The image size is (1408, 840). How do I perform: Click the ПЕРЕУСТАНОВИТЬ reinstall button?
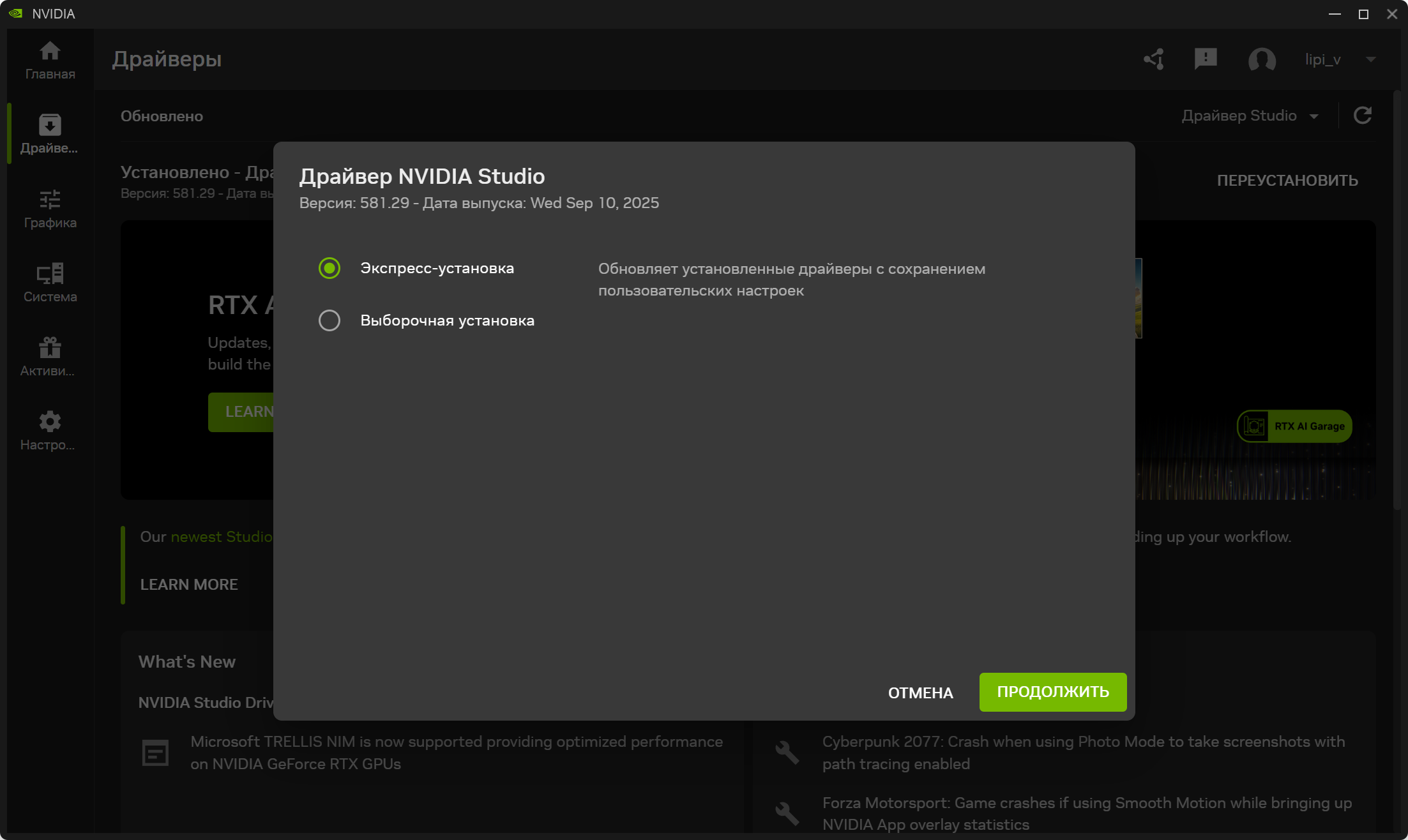coord(1287,181)
